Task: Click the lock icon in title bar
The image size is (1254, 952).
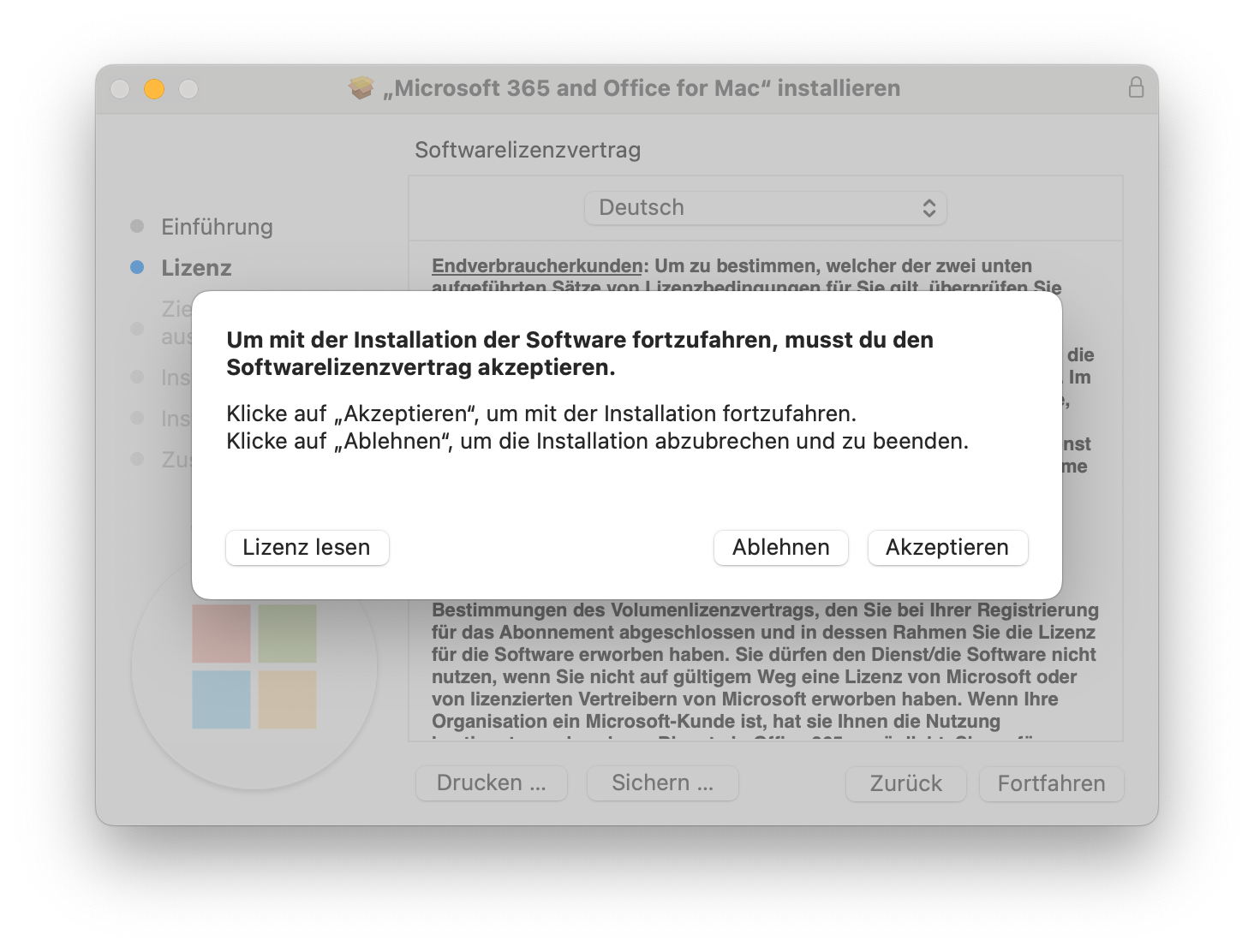Action: (1136, 87)
